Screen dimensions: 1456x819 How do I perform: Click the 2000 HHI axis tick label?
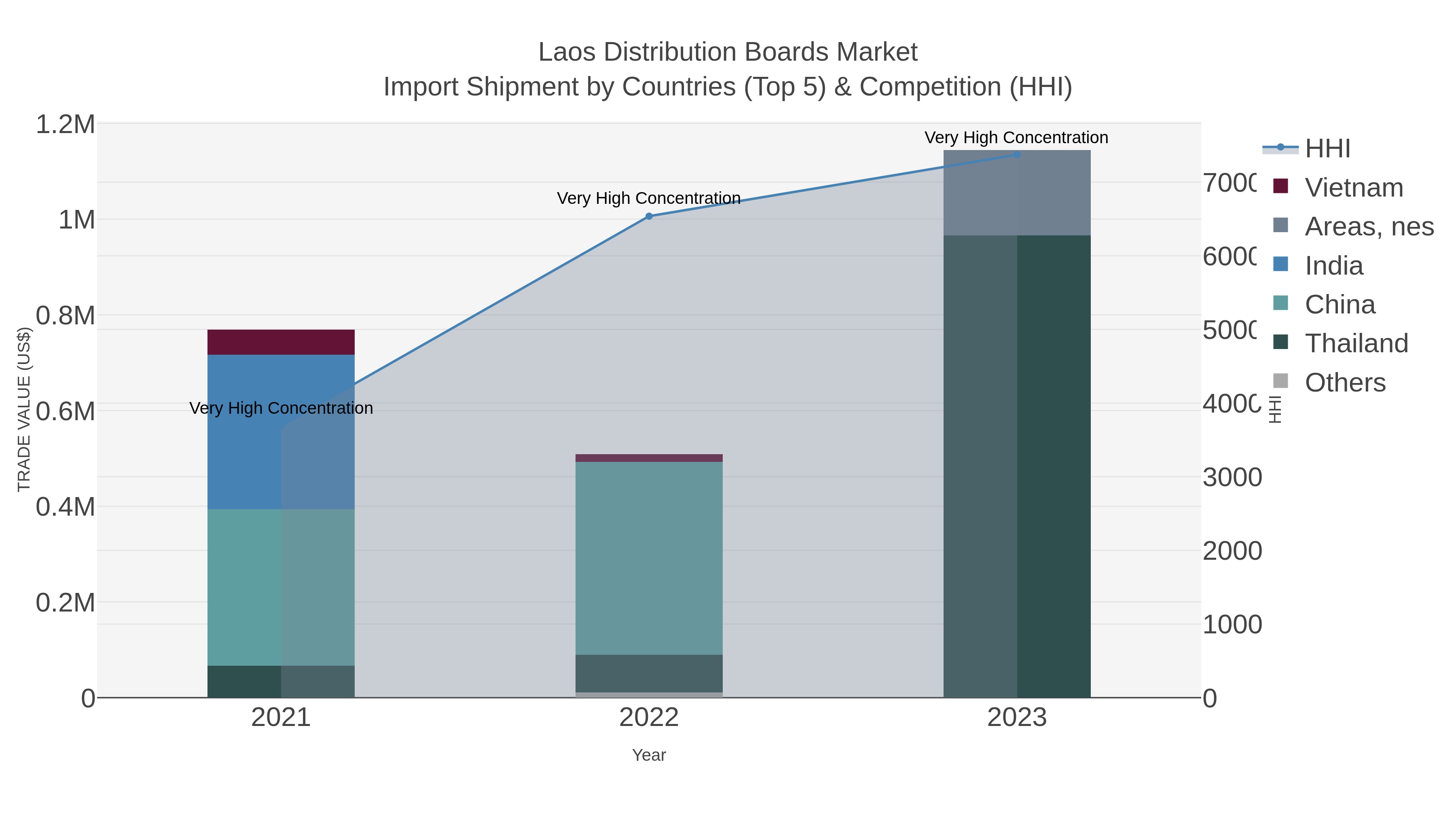click(1232, 551)
